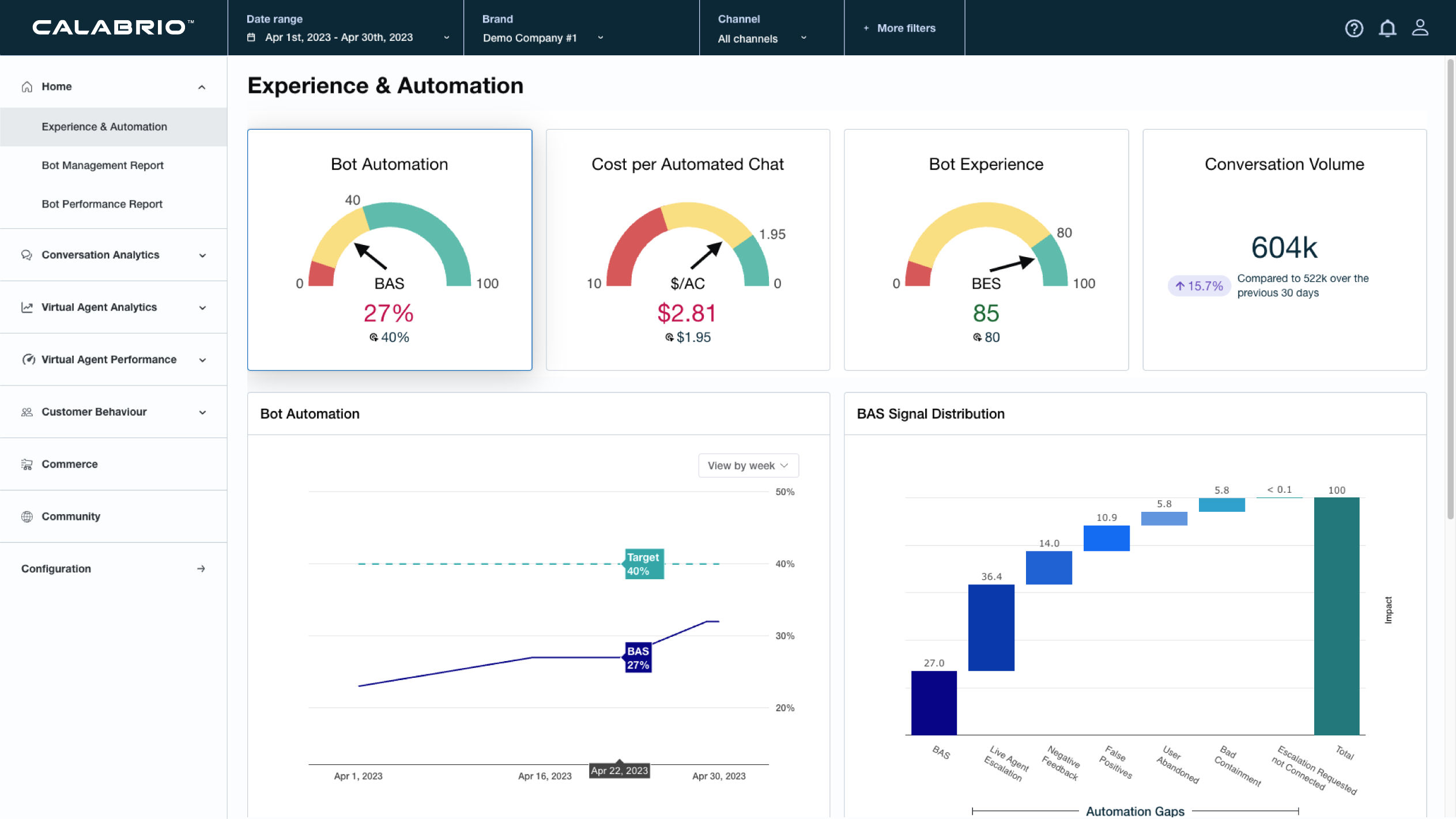Open the Bot Management Report page
Viewport: 1456px width, 819px height.
[x=103, y=165]
